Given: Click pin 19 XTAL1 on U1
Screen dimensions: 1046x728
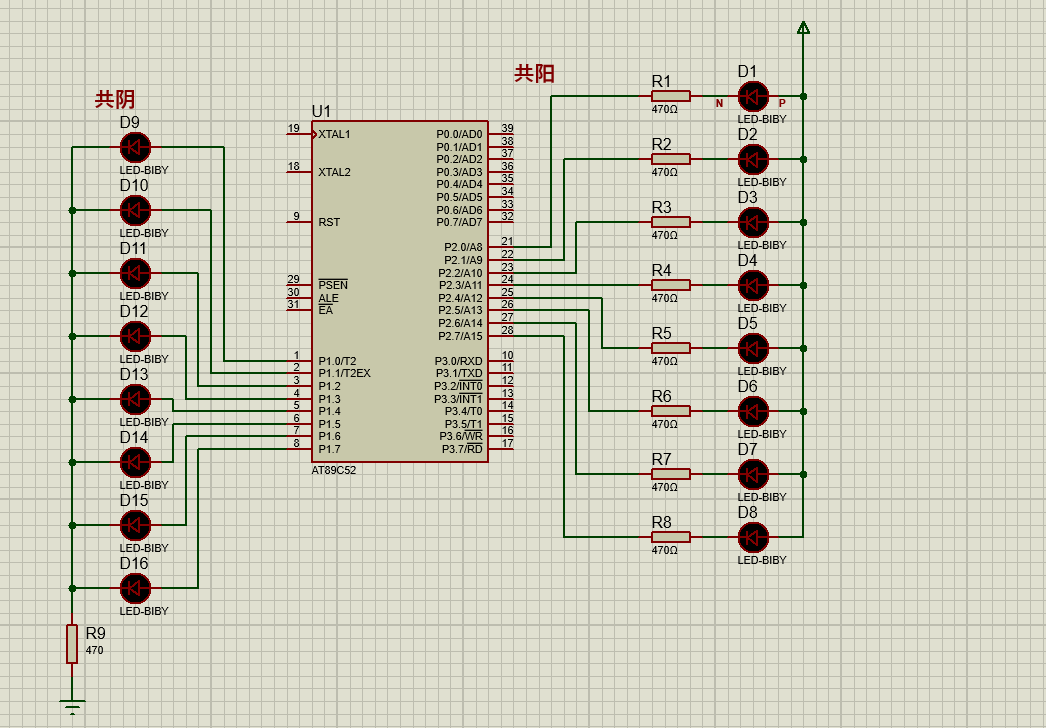Looking at the screenshot, I should pyautogui.click(x=300, y=134).
